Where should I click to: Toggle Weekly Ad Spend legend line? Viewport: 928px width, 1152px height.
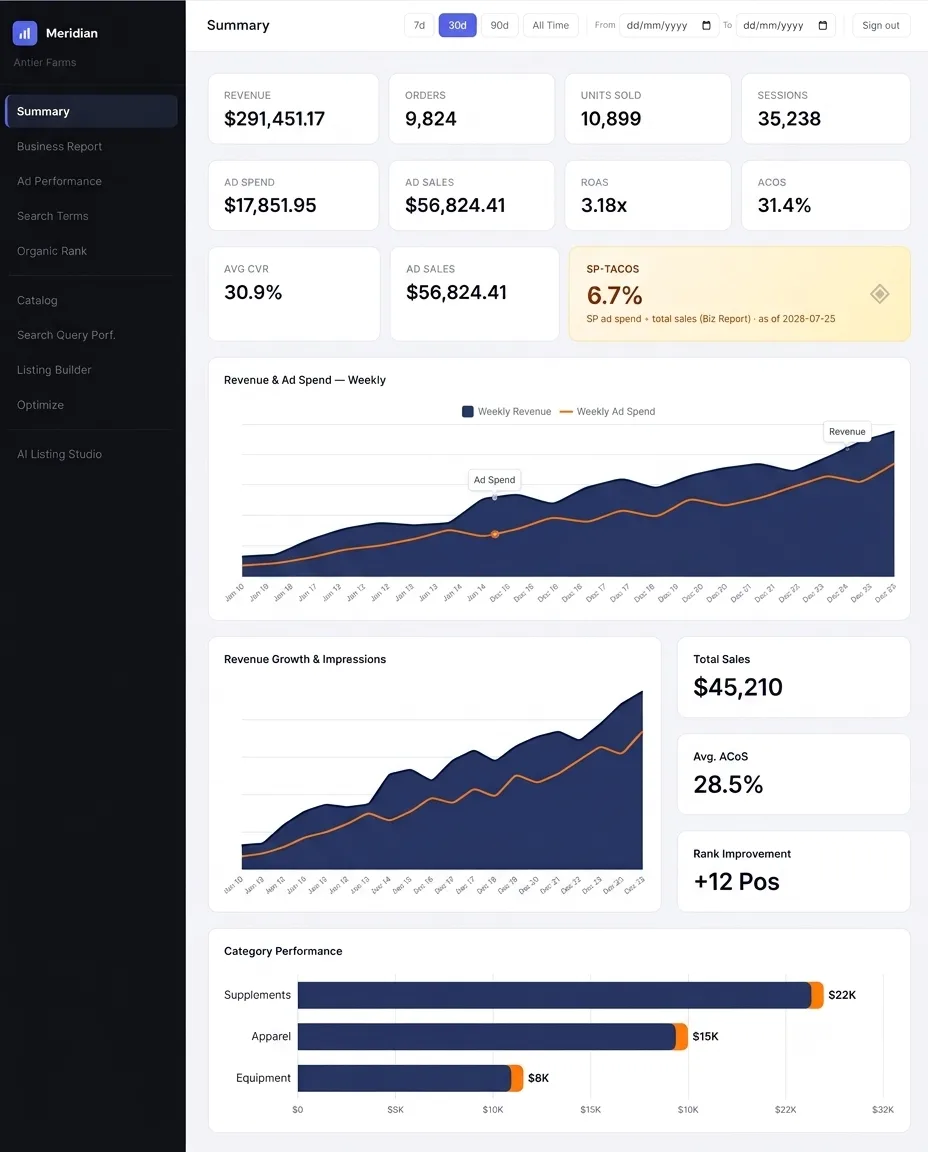[x=566, y=411]
